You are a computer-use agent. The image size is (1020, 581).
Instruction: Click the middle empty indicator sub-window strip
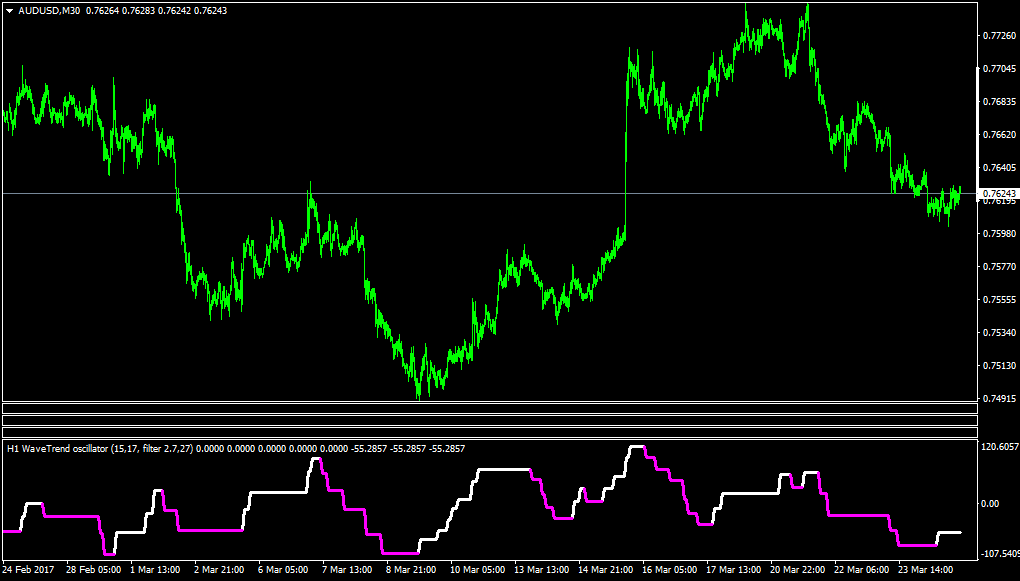pyautogui.click(x=490, y=421)
